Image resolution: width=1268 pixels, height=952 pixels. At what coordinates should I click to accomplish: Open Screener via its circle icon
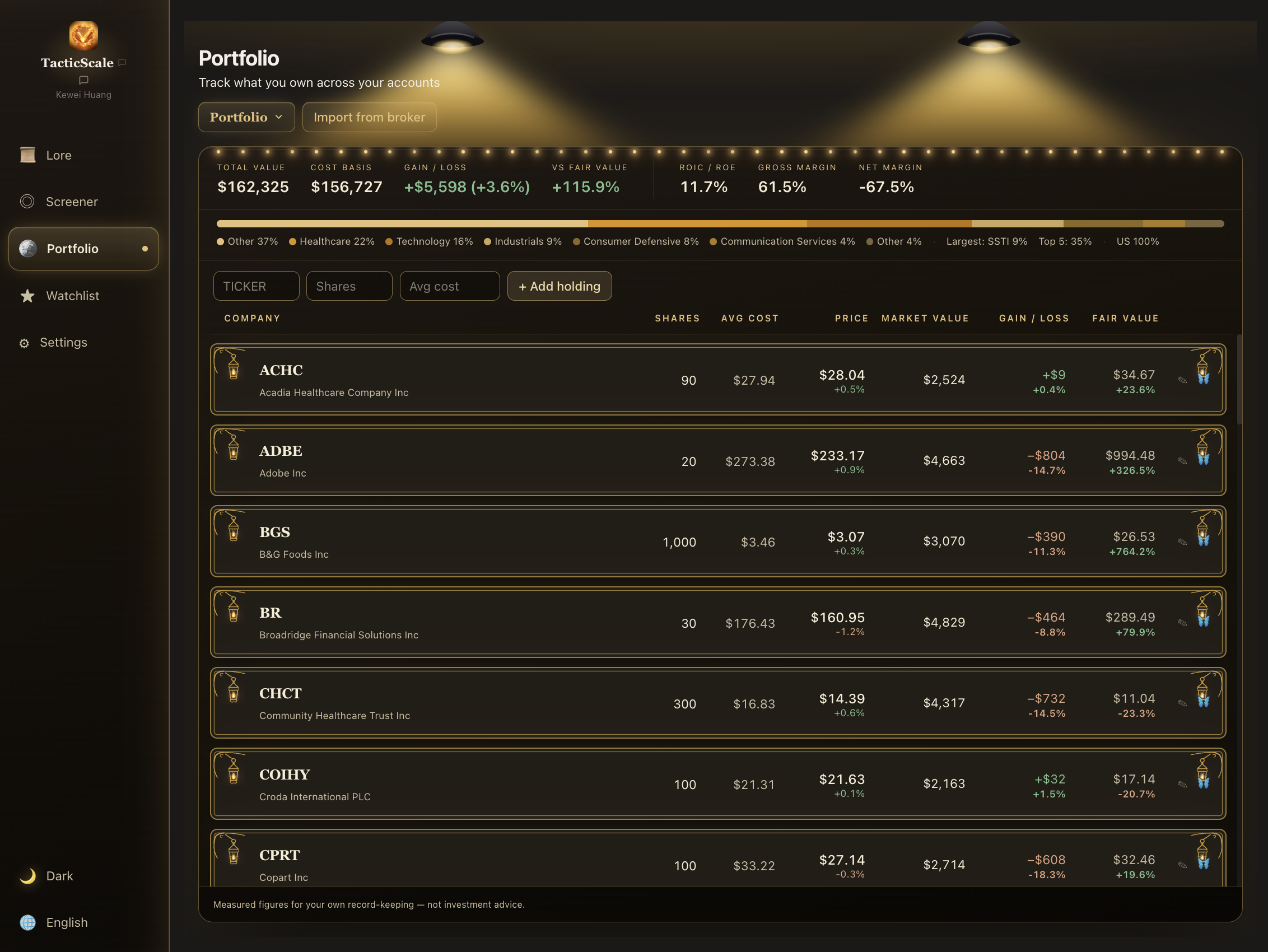[x=27, y=201]
